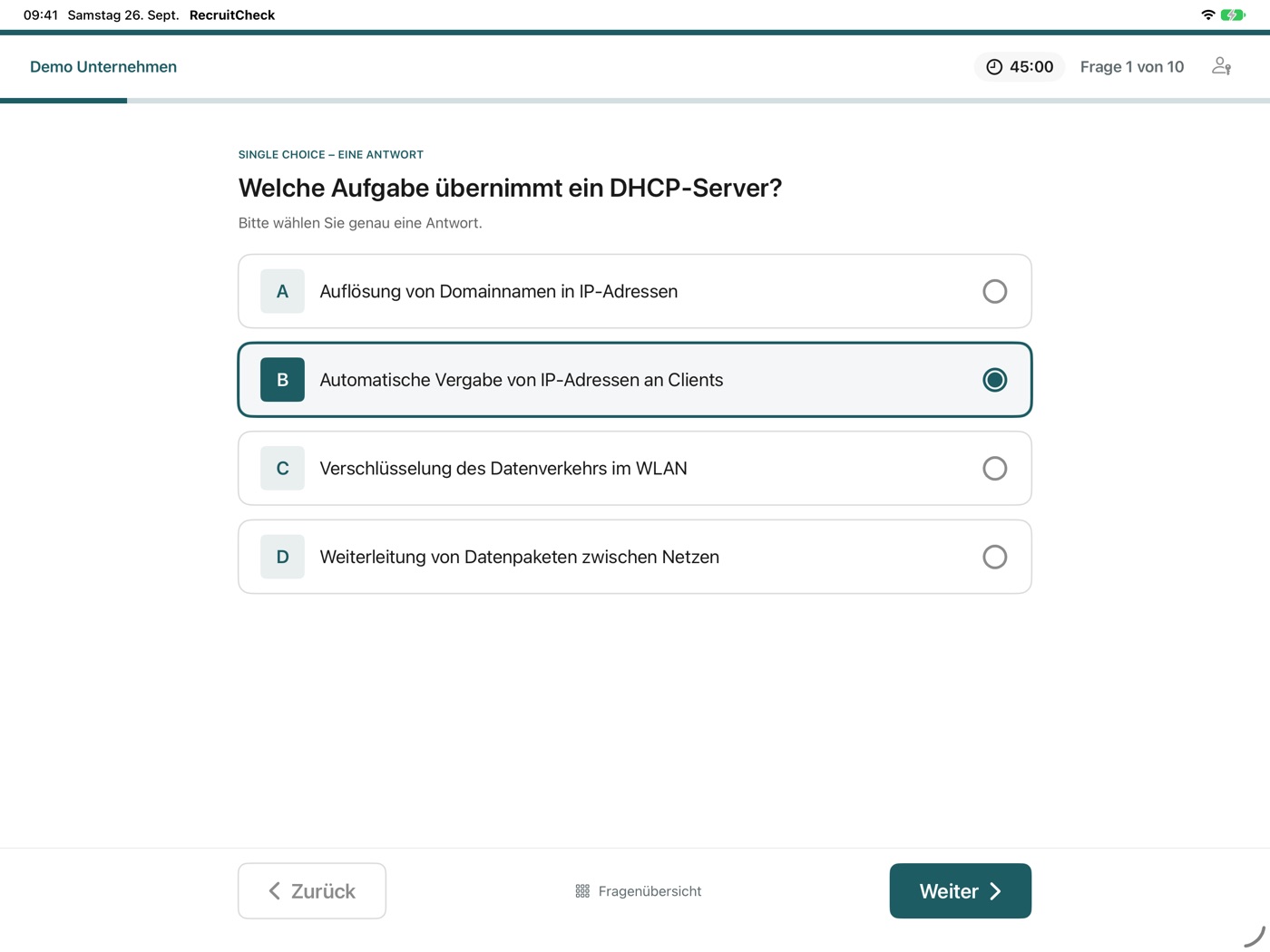Tap the Wi-Fi status icon
Viewport: 1270px width, 952px height.
pyautogui.click(x=1207, y=15)
